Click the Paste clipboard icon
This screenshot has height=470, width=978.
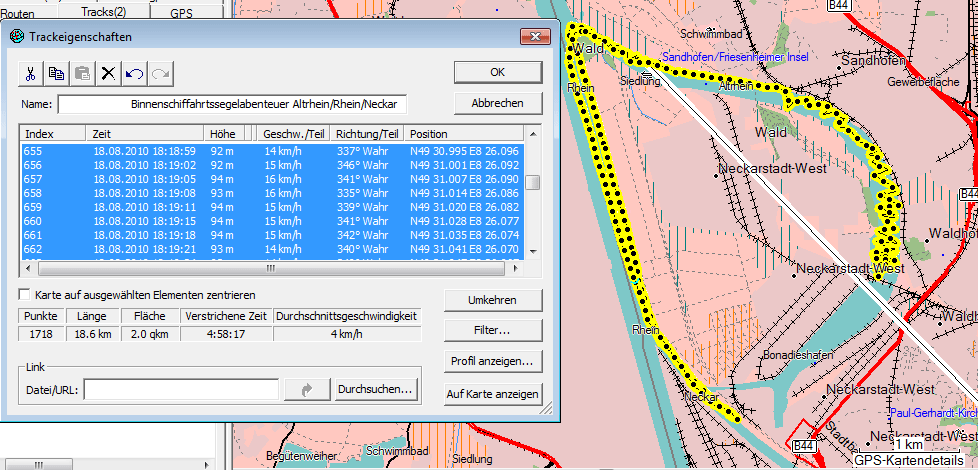[83, 73]
